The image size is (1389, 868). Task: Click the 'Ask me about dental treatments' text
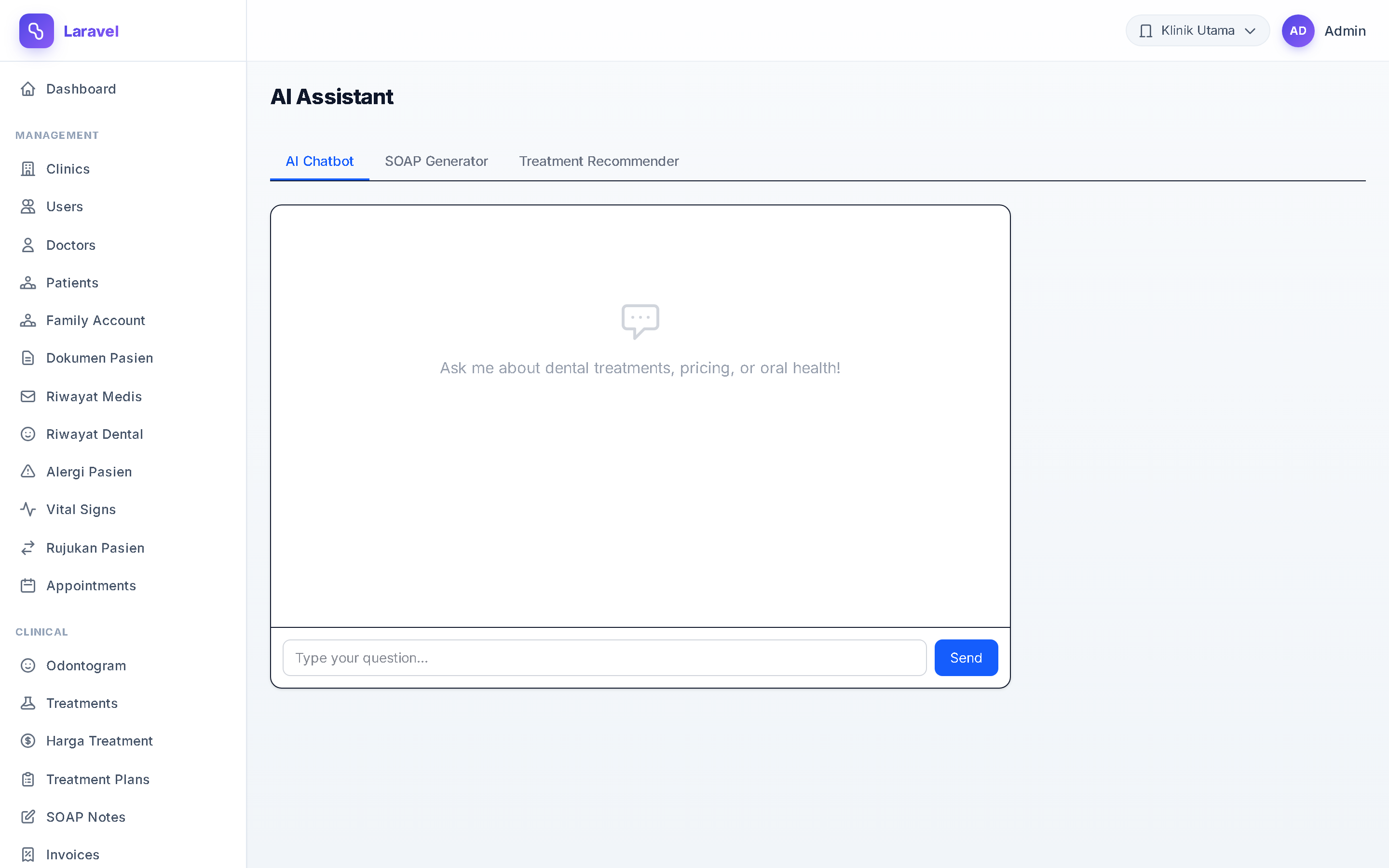point(640,368)
